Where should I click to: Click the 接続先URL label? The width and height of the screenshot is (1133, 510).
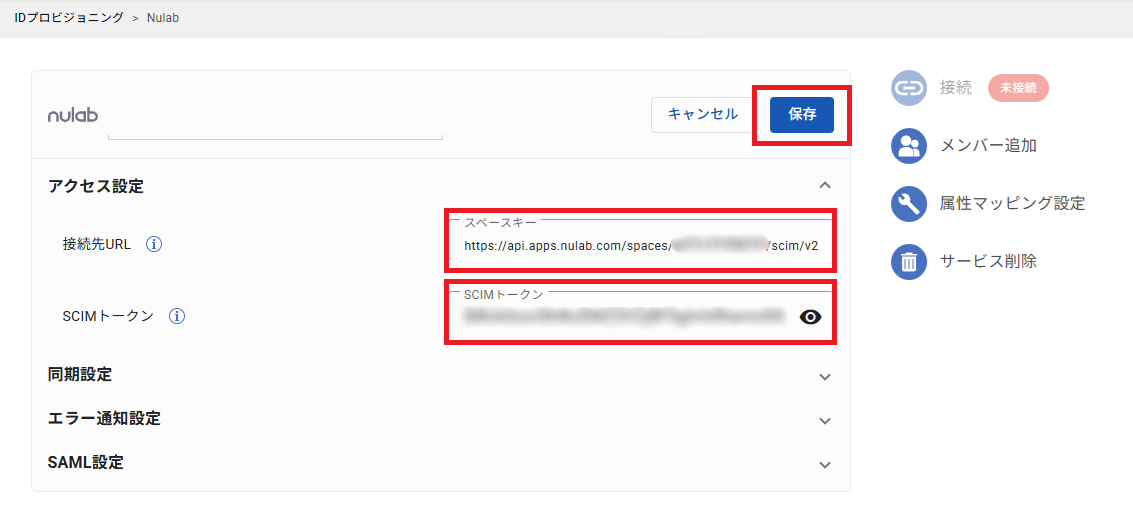[97, 244]
